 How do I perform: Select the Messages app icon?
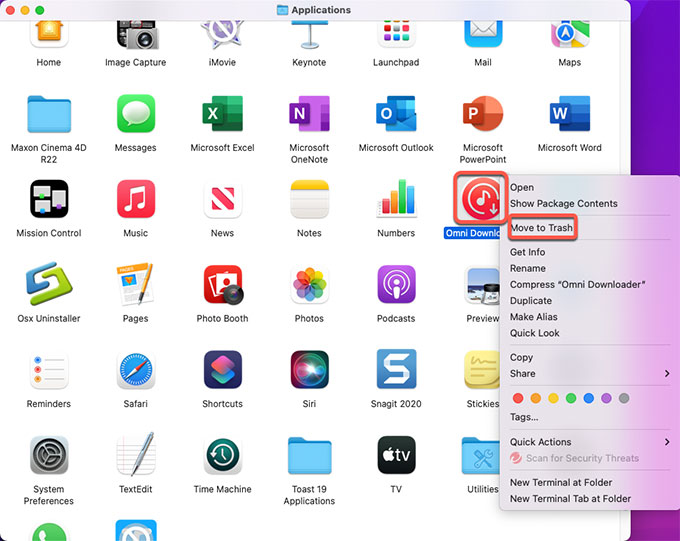136,114
